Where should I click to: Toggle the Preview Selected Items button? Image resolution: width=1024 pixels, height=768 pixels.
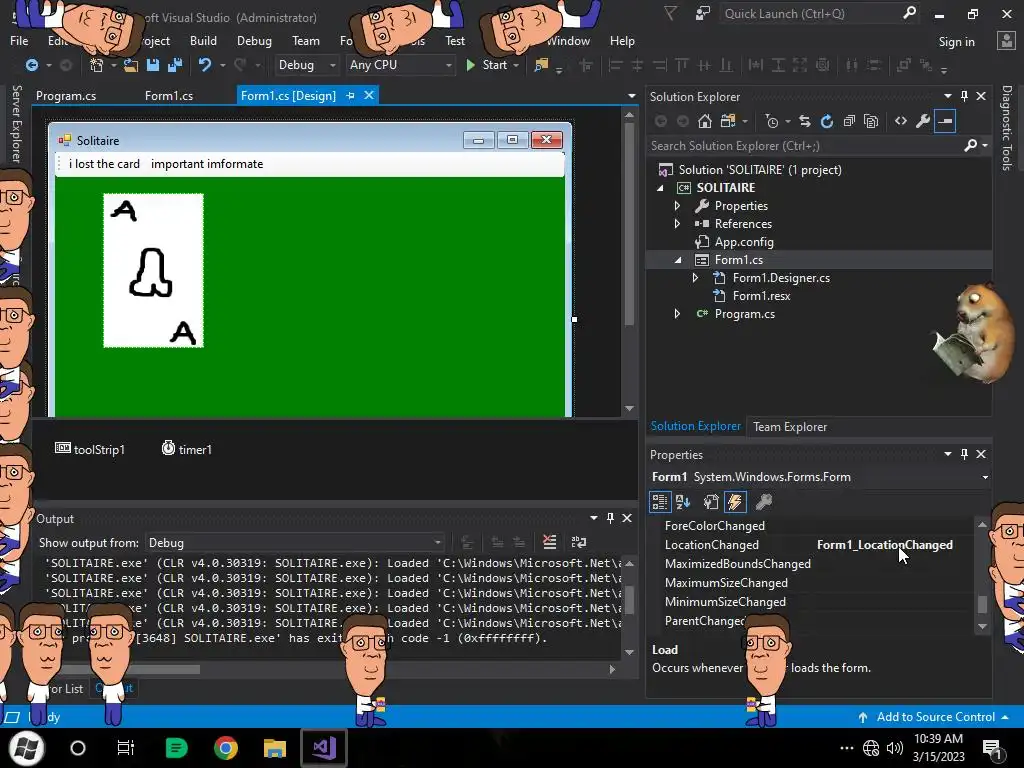(x=945, y=121)
